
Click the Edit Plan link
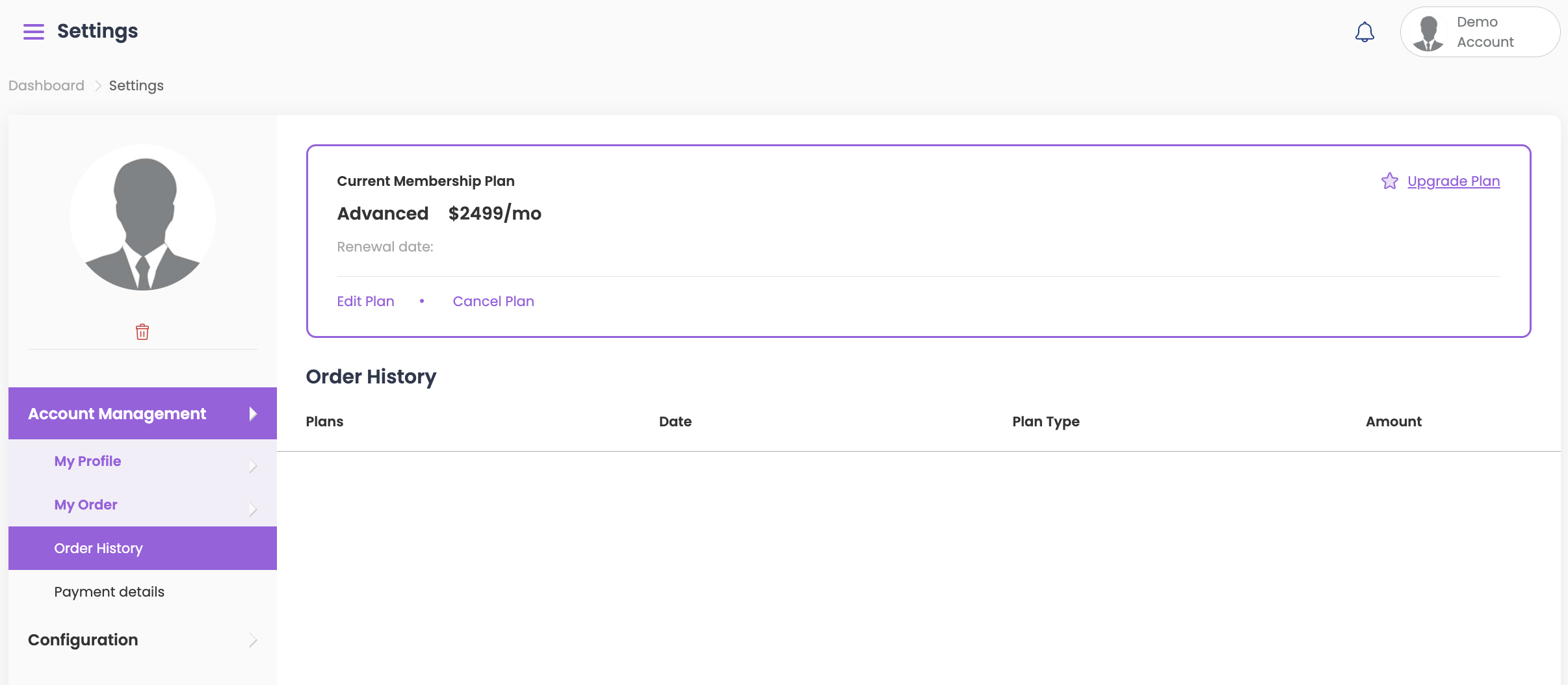365,302
